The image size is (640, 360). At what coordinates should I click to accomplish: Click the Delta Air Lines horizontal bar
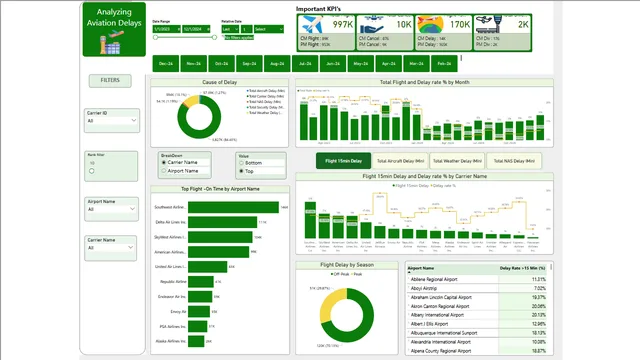tap(222, 222)
